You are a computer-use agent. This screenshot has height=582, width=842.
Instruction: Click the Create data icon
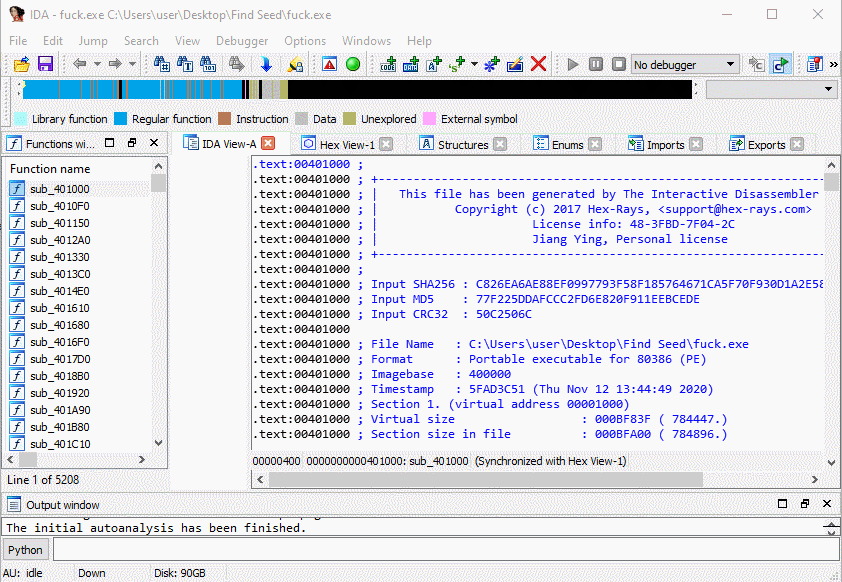point(411,64)
